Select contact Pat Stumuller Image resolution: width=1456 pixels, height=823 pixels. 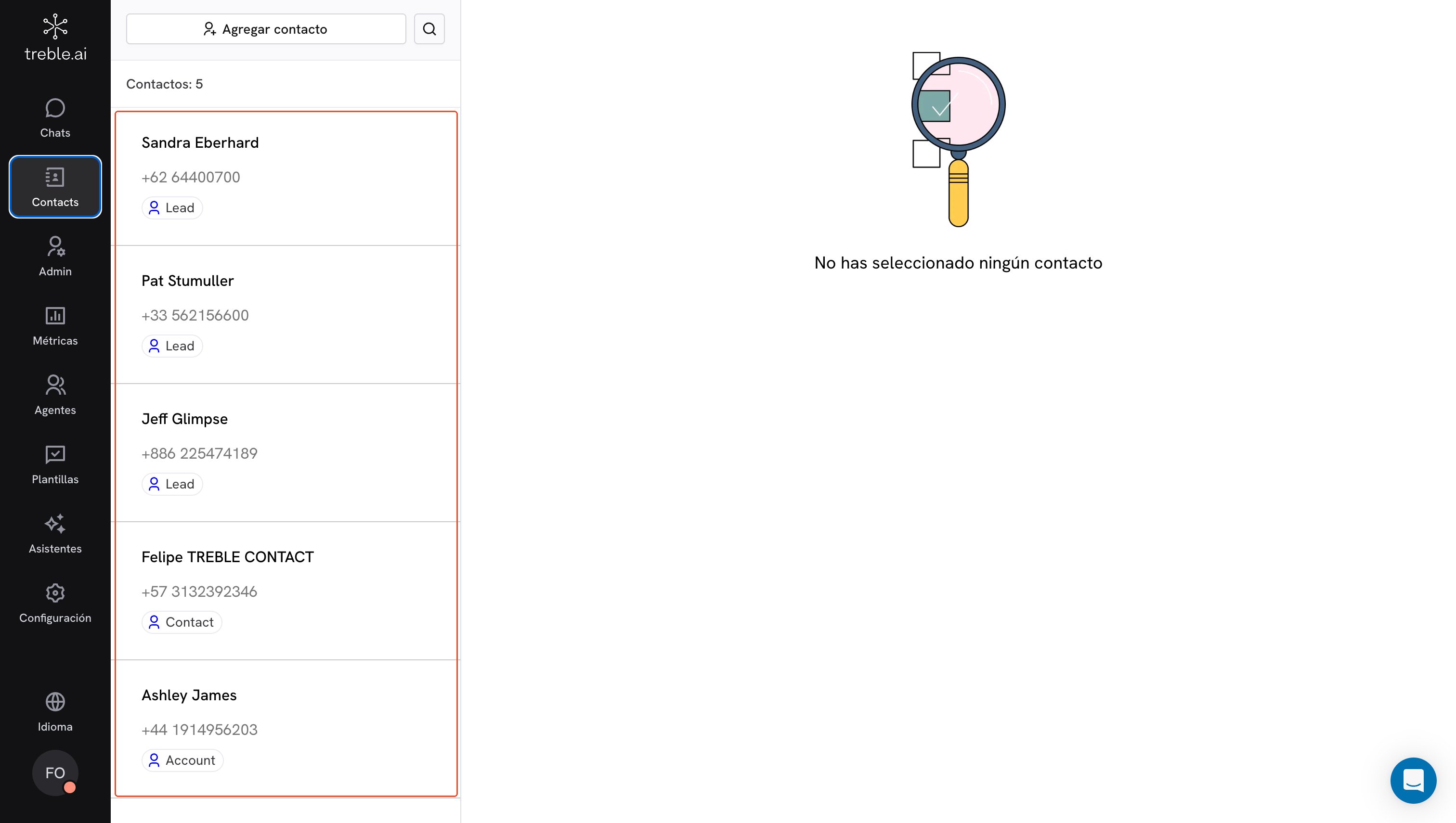(286, 315)
